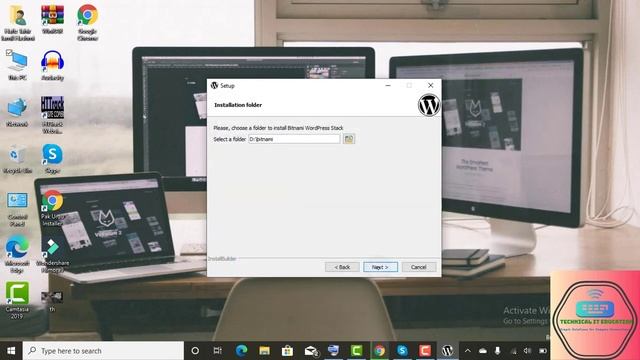Check the battery status icon in the tray
The height and width of the screenshot is (360, 640).
point(542,351)
